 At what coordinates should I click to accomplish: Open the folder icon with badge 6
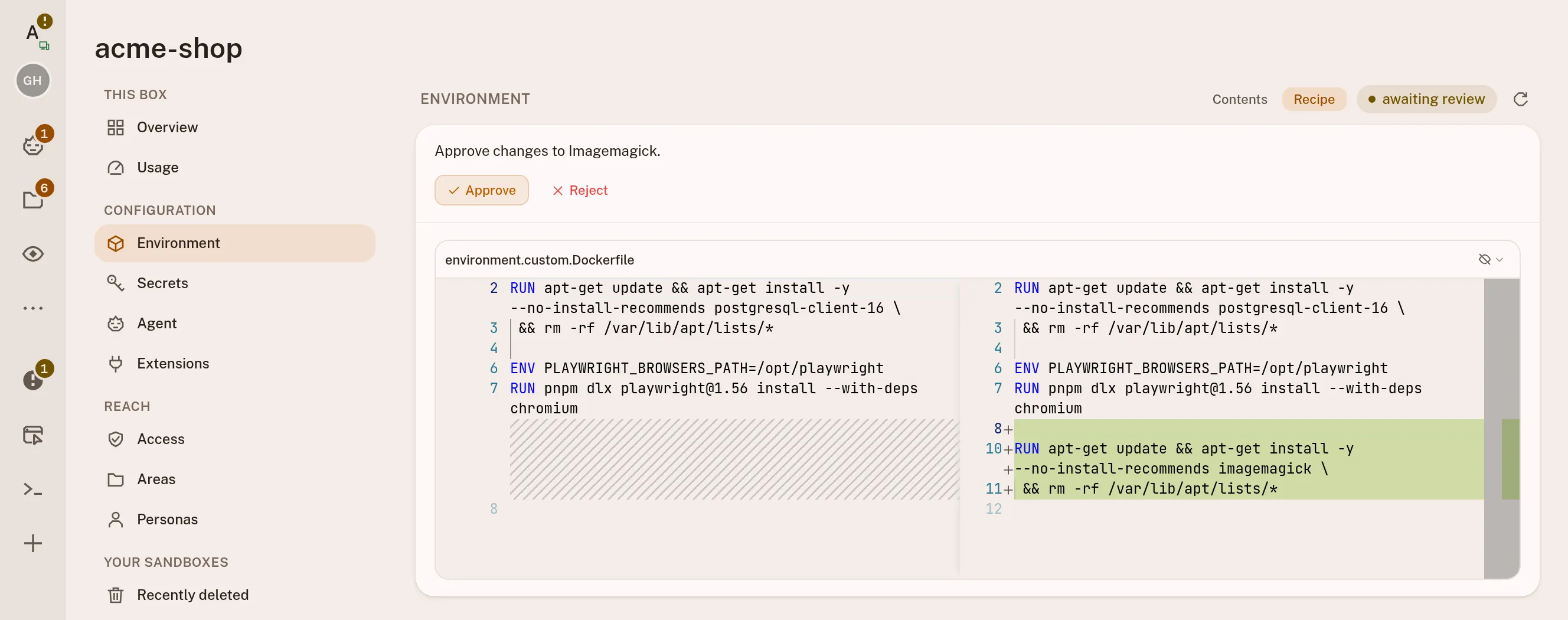pyautogui.click(x=34, y=199)
